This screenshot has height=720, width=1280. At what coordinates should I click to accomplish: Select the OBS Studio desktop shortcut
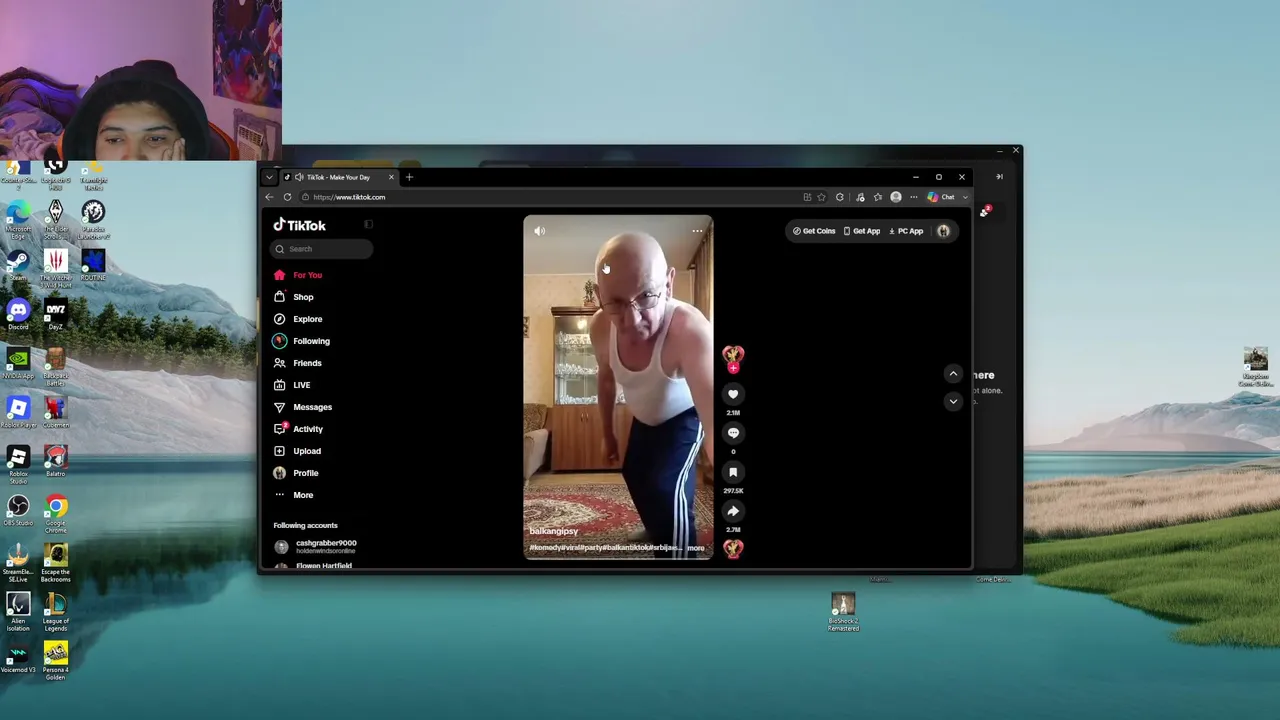click(x=18, y=511)
